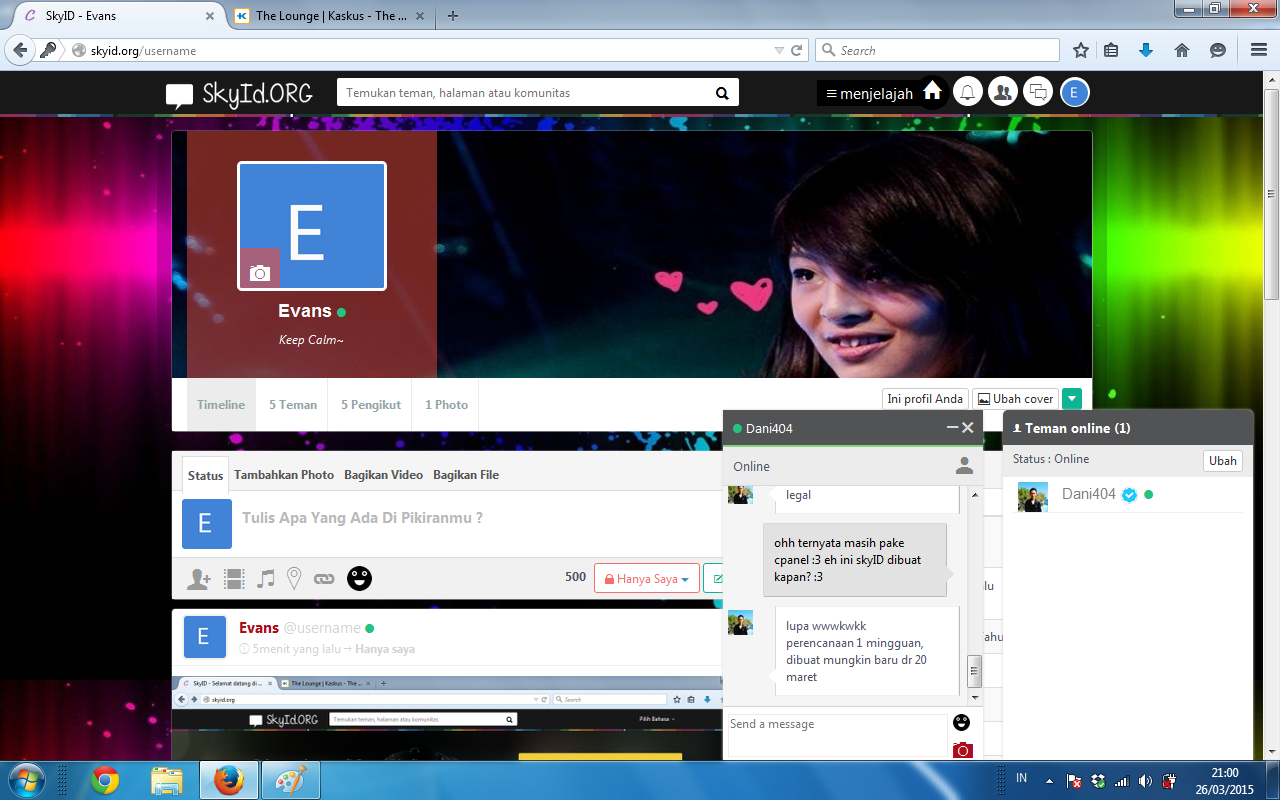Select the Status post tab
1280x800 pixels.
(206, 475)
